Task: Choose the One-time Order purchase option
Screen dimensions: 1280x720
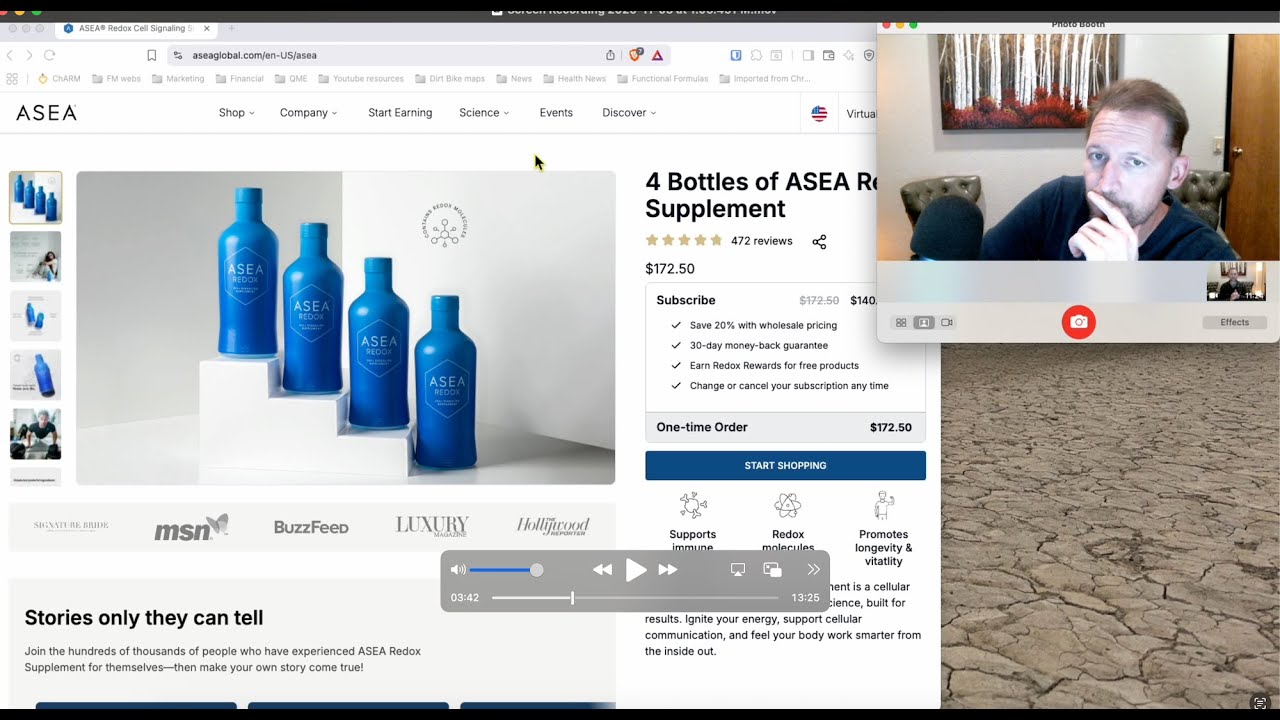Action: point(785,427)
